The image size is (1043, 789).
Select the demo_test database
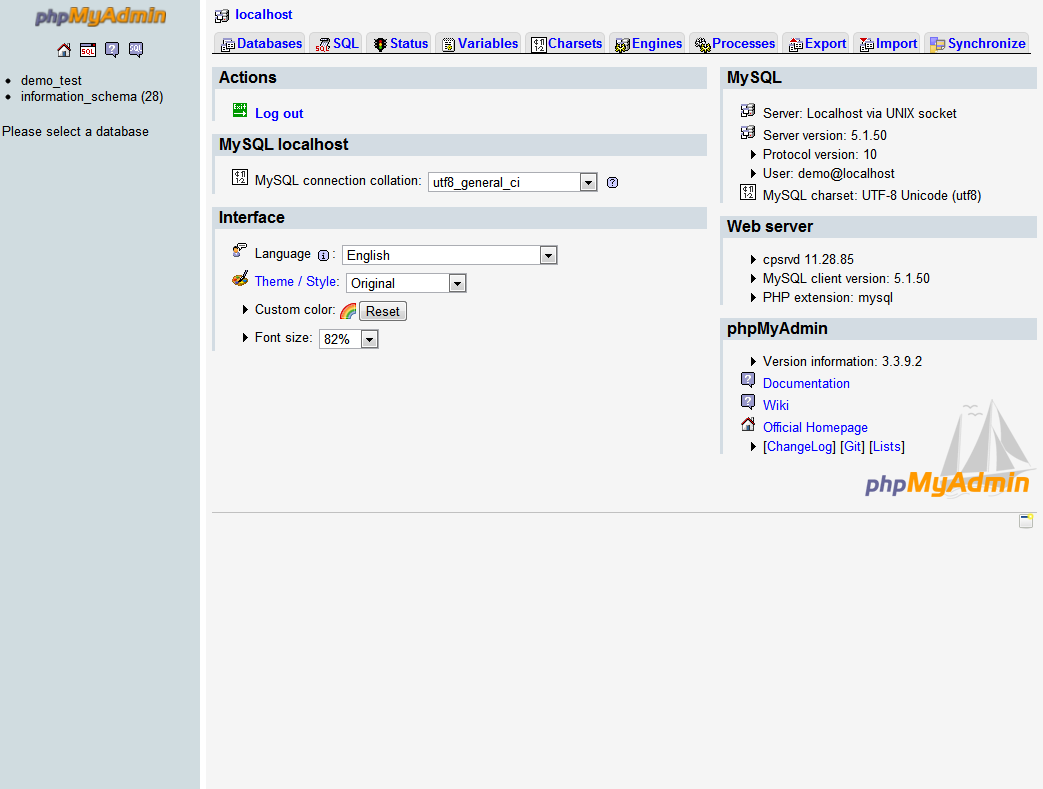point(51,80)
